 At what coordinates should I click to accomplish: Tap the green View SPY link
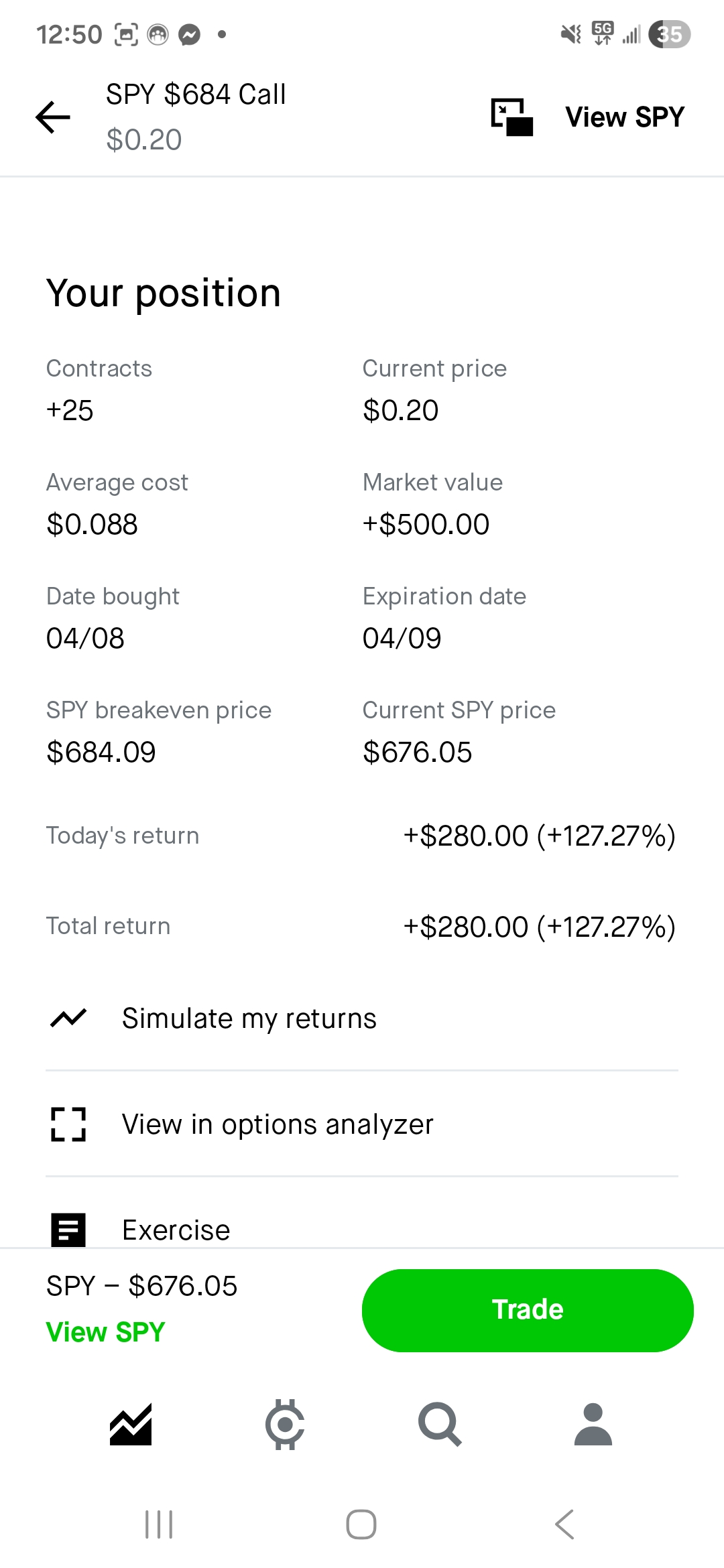pyautogui.click(x=105, y=1332)
